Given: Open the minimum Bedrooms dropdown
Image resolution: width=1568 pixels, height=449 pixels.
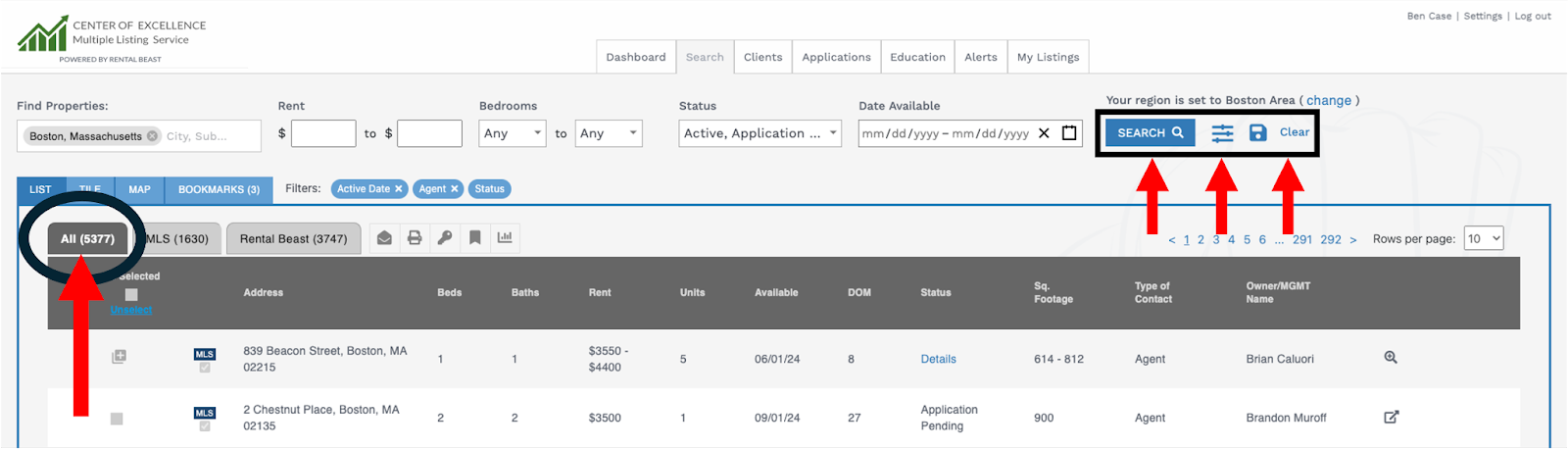Looking at the screenshot, I should 512,133.
